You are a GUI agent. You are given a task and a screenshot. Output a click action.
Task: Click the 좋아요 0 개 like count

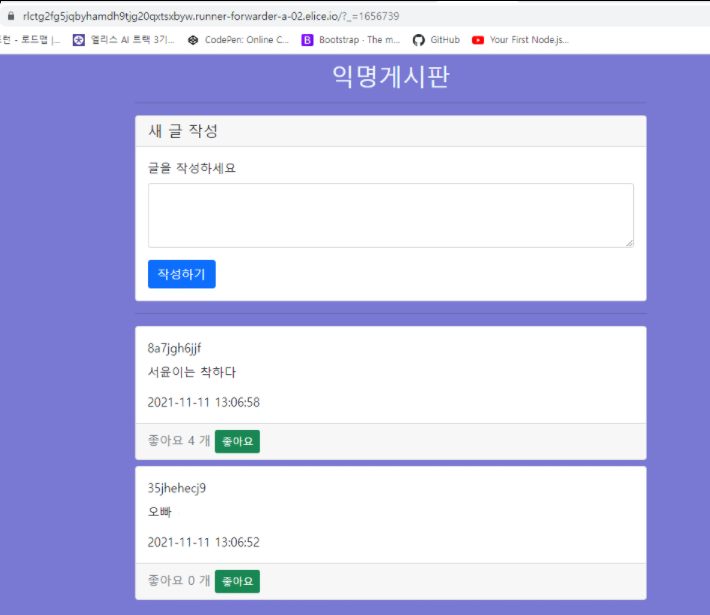coord(179,581)
